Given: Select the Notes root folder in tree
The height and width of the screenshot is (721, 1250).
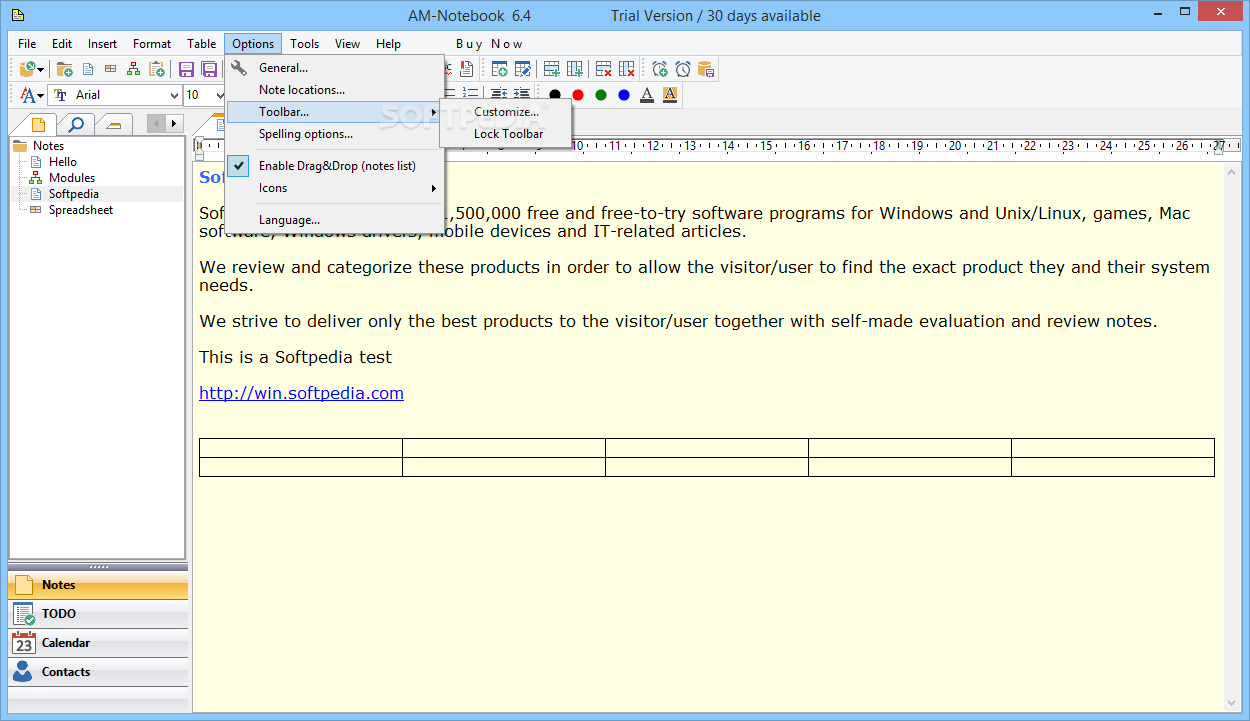Looking at the screenshot, I should (48, 146).
